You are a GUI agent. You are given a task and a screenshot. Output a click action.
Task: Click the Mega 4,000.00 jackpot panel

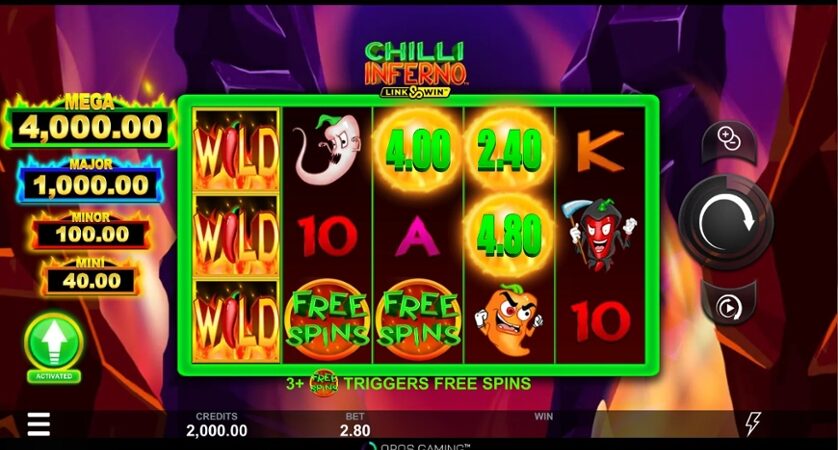pyautogui.click(x=90, y=122)
